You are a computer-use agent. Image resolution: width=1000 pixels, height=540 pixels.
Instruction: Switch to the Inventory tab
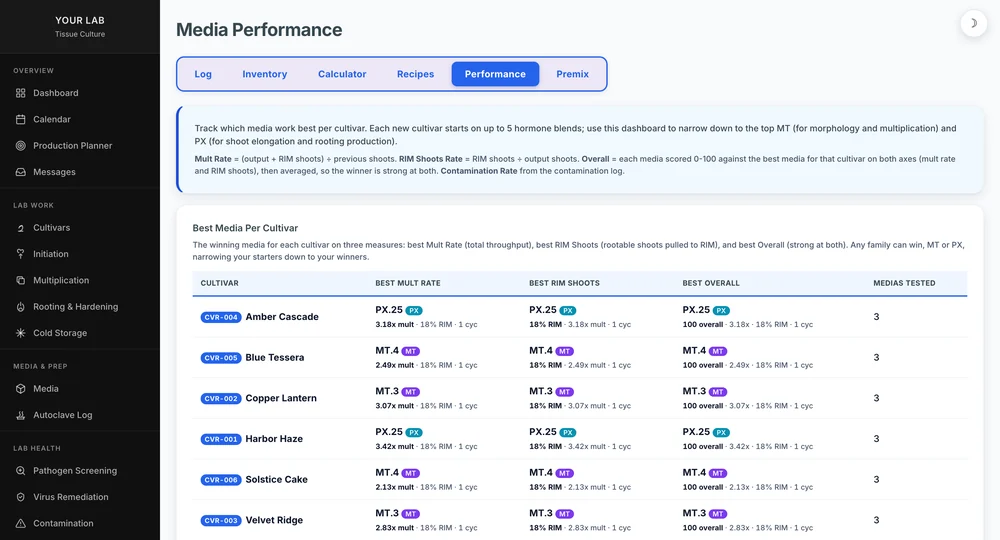pyautogui.click(x=265, y=74)
